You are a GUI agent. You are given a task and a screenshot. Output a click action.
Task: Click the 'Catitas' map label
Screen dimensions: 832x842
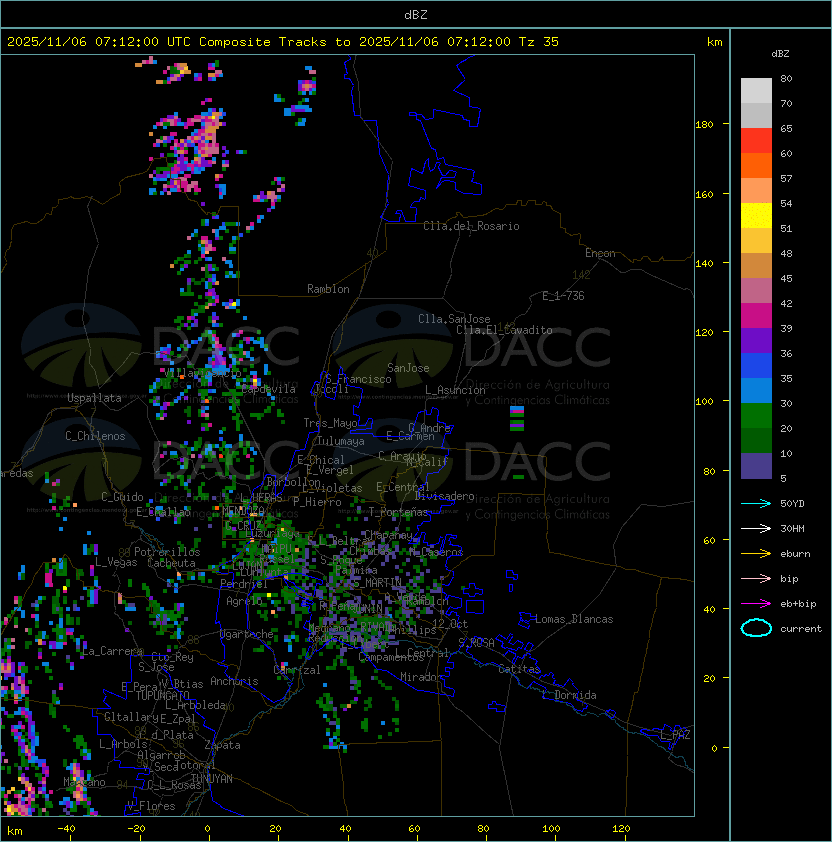pos(519,669)
